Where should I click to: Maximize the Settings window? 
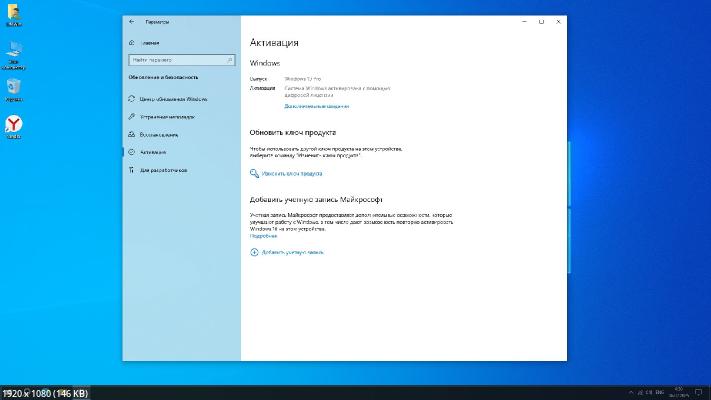coord(541,21)
